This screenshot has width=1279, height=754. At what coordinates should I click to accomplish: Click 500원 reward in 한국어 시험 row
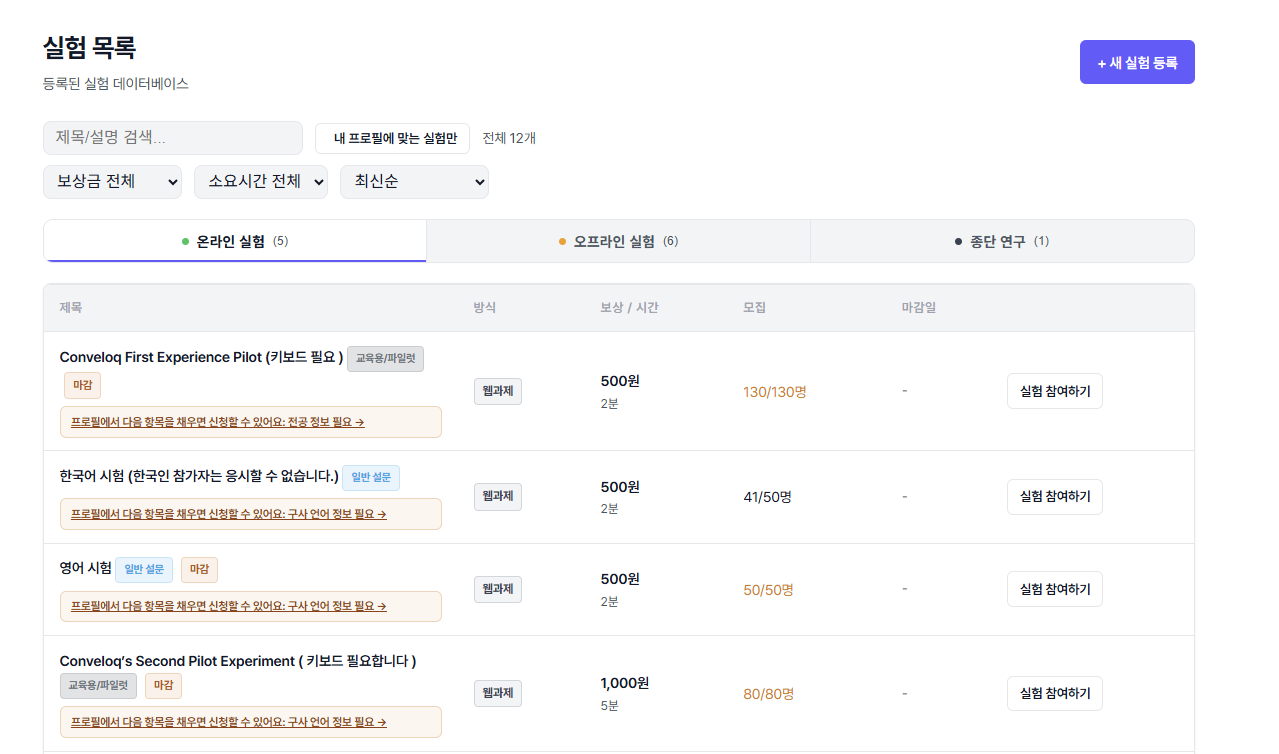pos(620,487)
